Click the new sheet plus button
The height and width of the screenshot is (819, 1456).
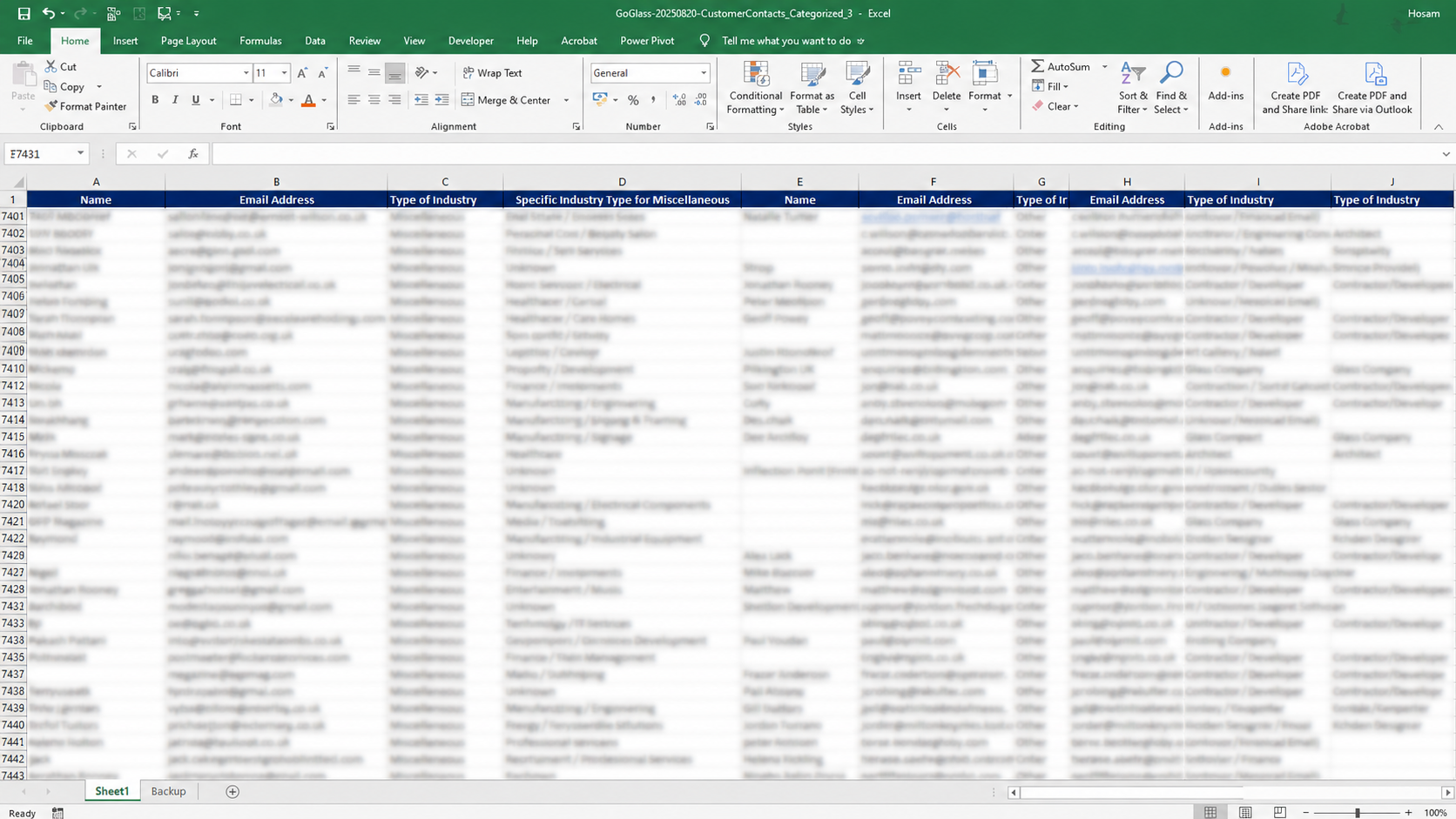(233, 791)
